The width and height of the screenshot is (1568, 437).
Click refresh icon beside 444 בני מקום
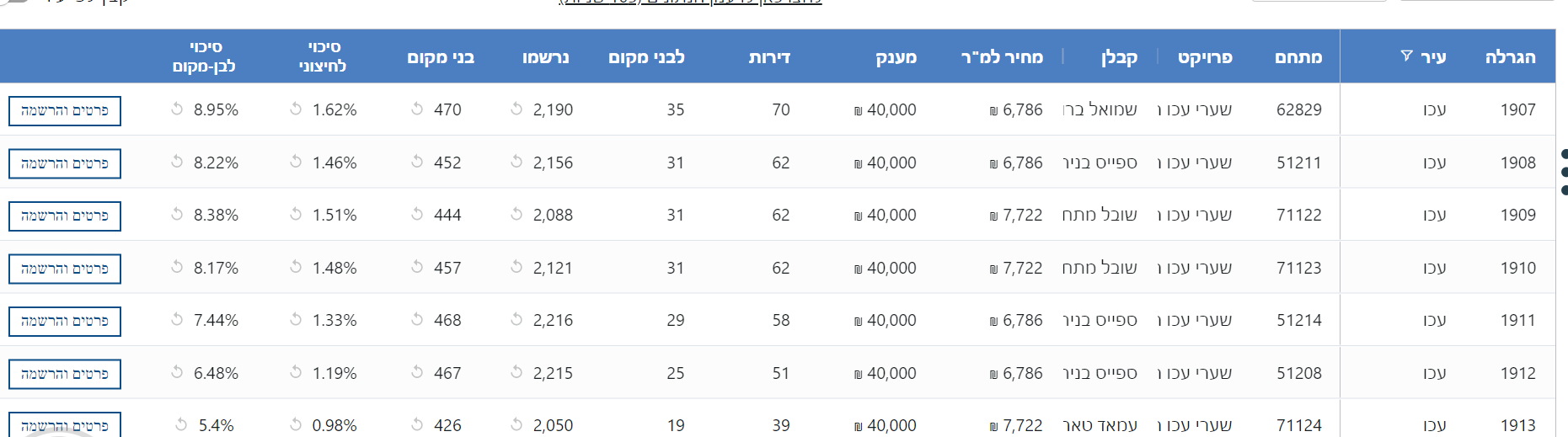tap(417, 214)
